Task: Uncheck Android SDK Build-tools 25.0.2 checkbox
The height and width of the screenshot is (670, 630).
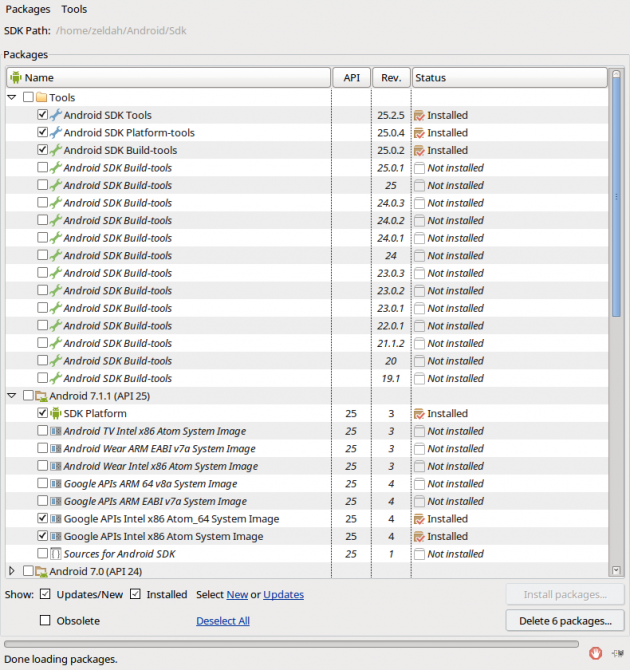Action: [x=42, y=150]
